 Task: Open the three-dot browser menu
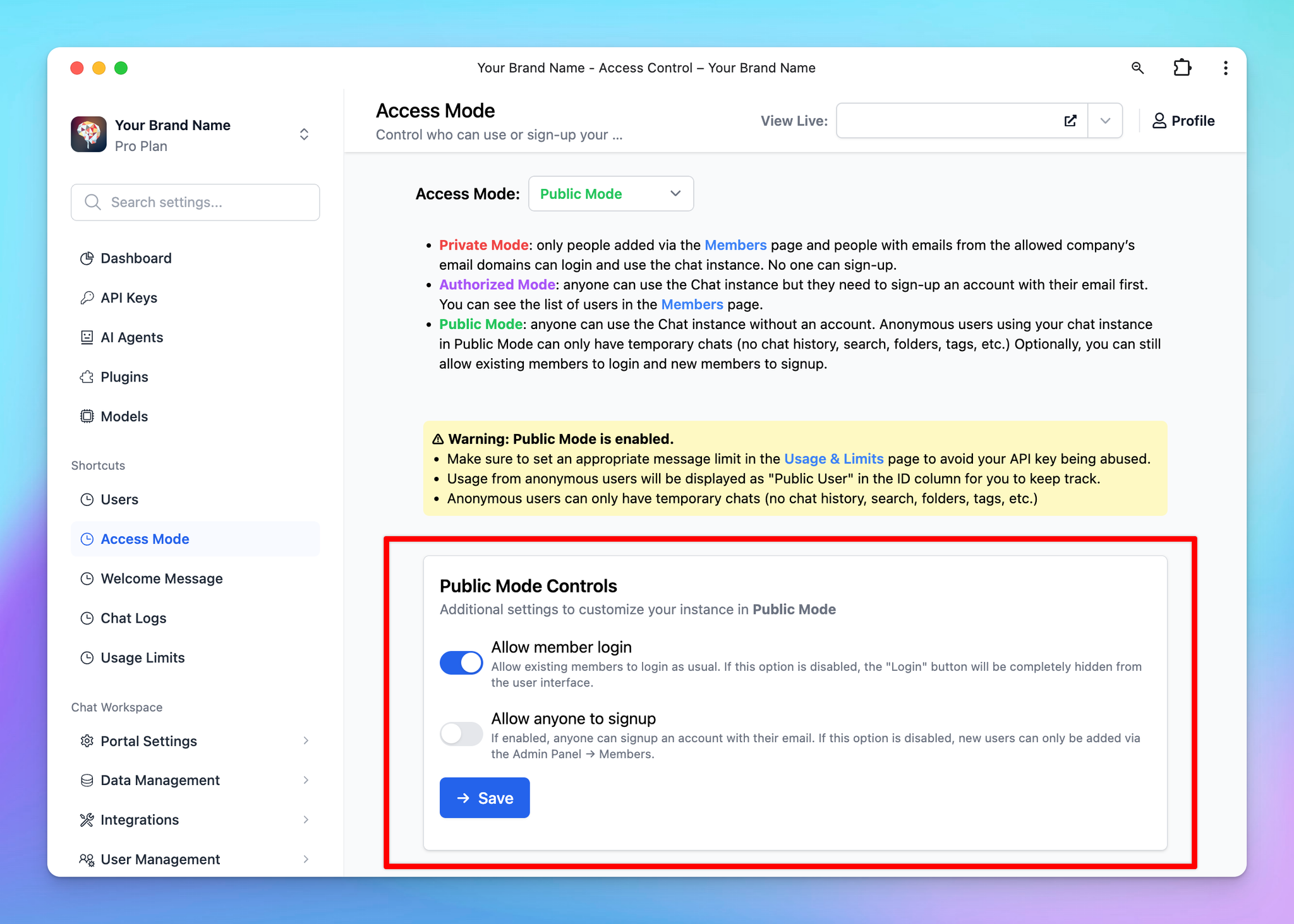click(1225, 68)
